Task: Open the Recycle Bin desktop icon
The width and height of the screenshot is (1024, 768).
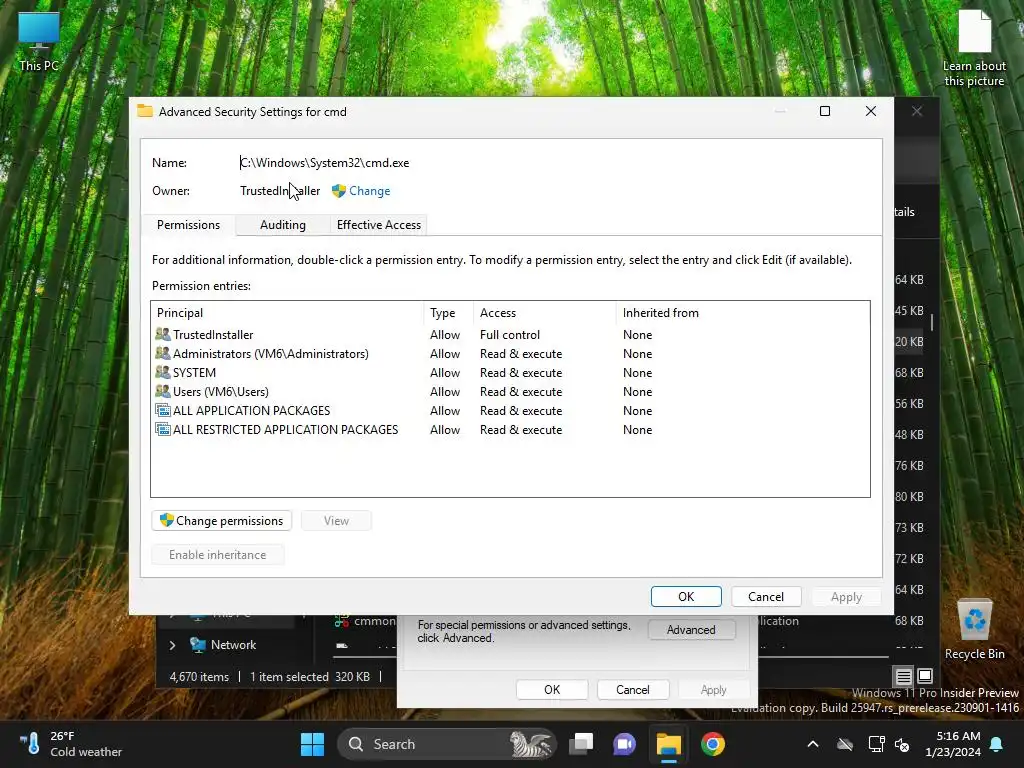Action: point(974,629)
